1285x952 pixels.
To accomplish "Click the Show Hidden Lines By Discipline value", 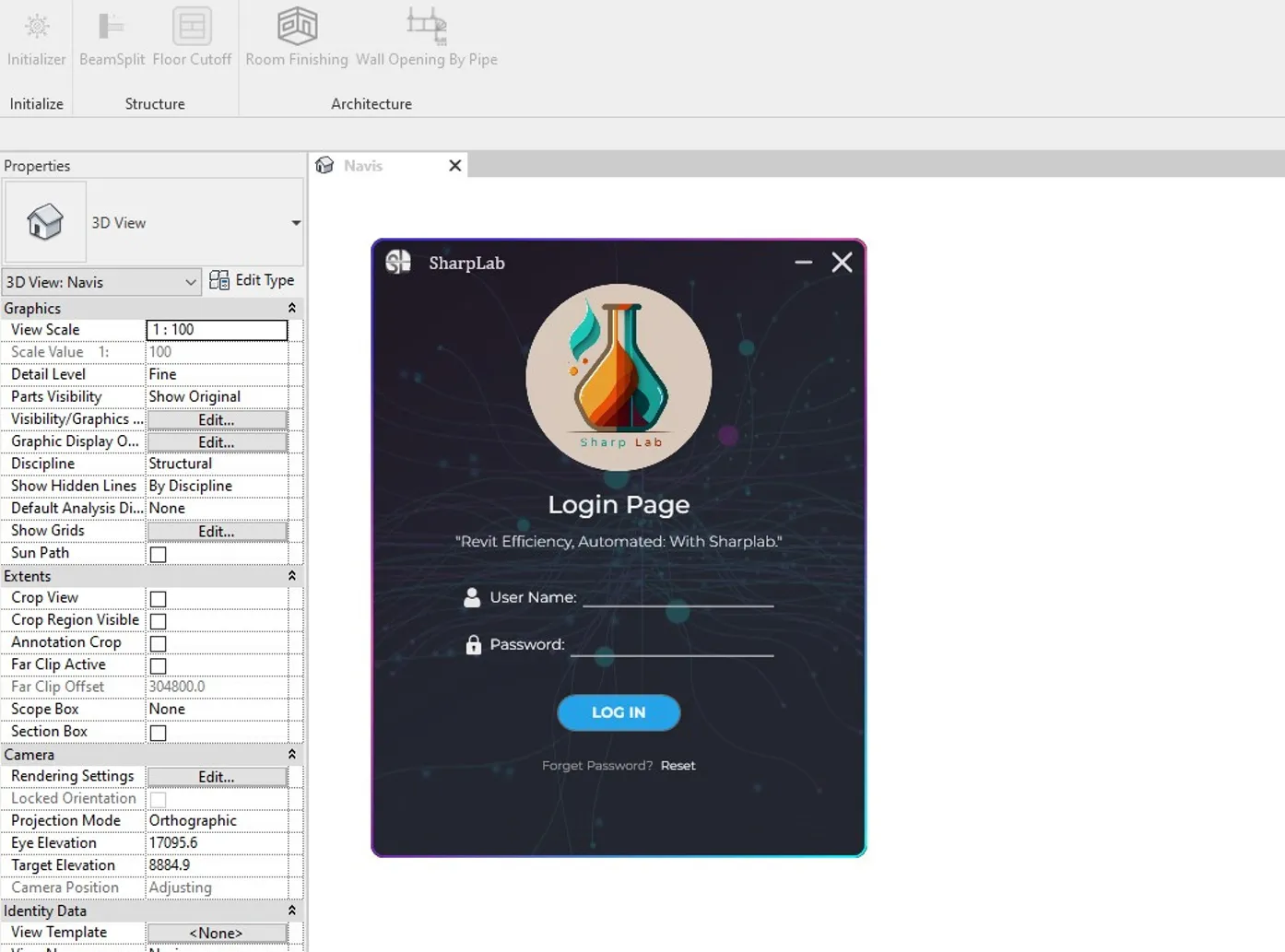I will [217, 486].
